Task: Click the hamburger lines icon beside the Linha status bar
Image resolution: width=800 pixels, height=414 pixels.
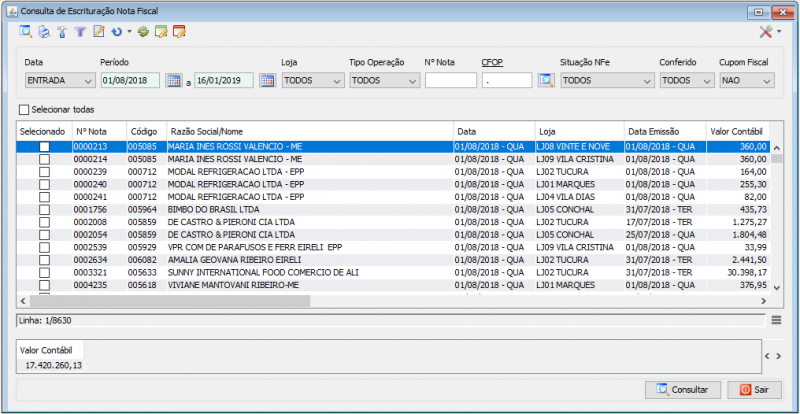Action: [776, 320]
